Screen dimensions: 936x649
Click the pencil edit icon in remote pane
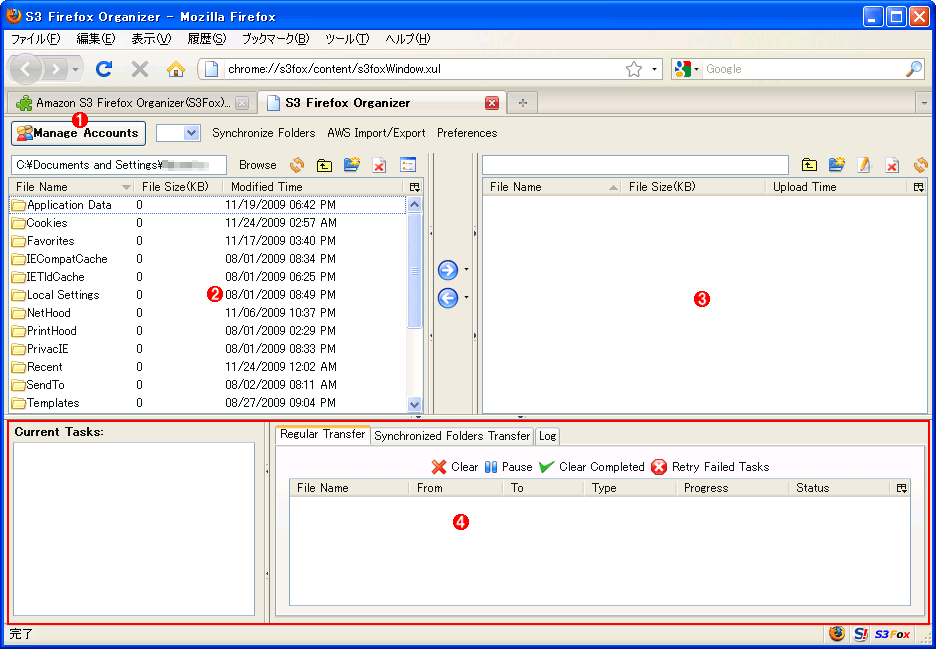tap(864, 165)
